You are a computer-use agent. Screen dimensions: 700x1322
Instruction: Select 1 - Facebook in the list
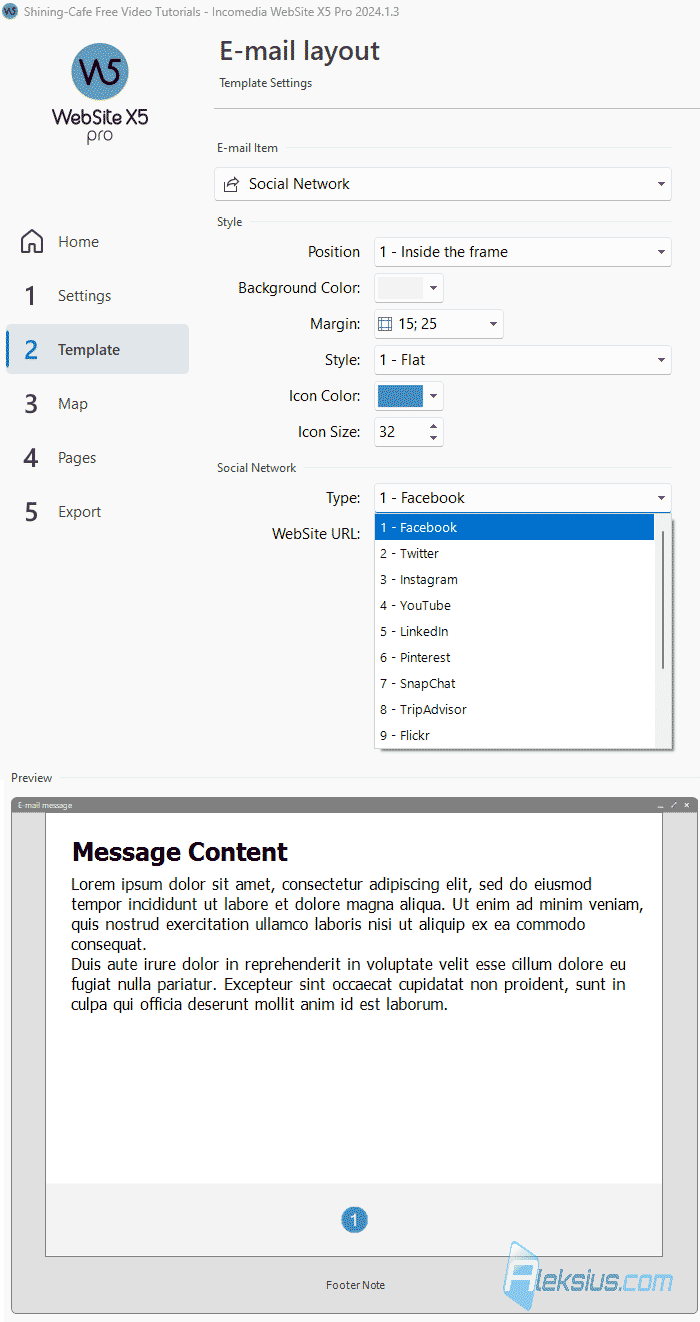coord(514,527)
